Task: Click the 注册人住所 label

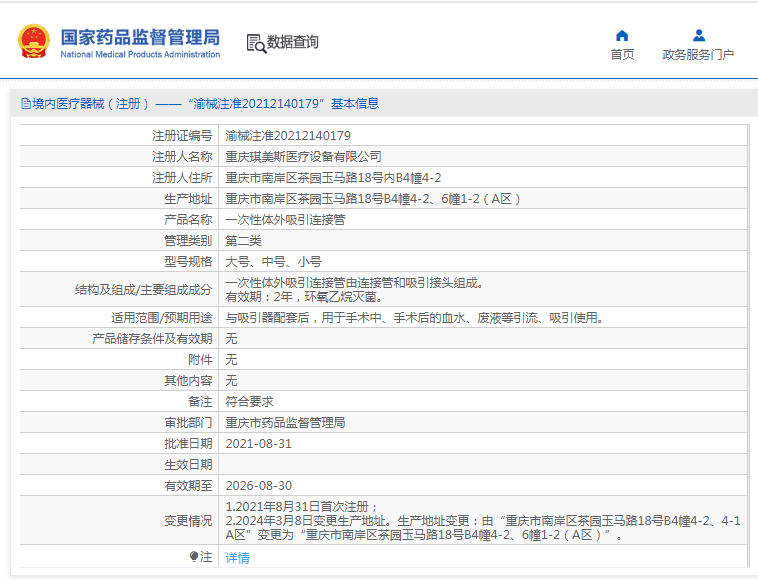Action: tap(182, 178)
